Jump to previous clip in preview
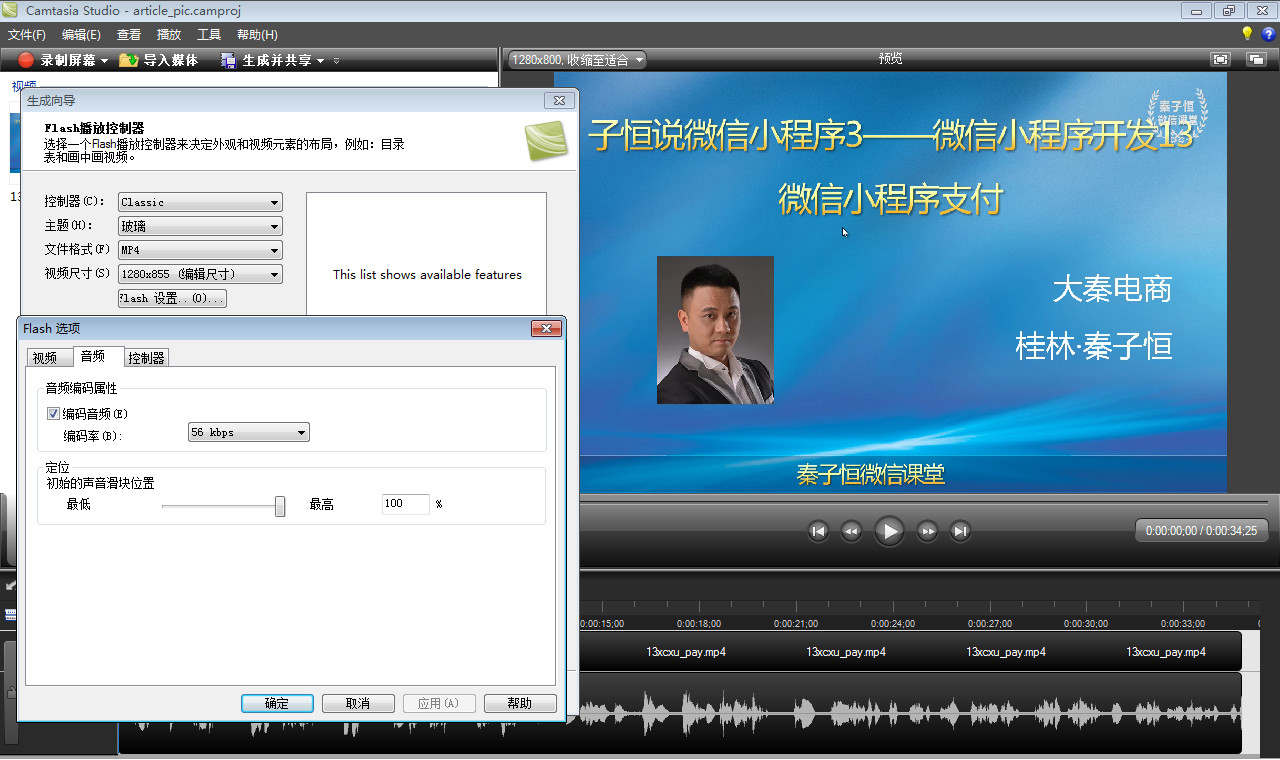 coord(818,531)
